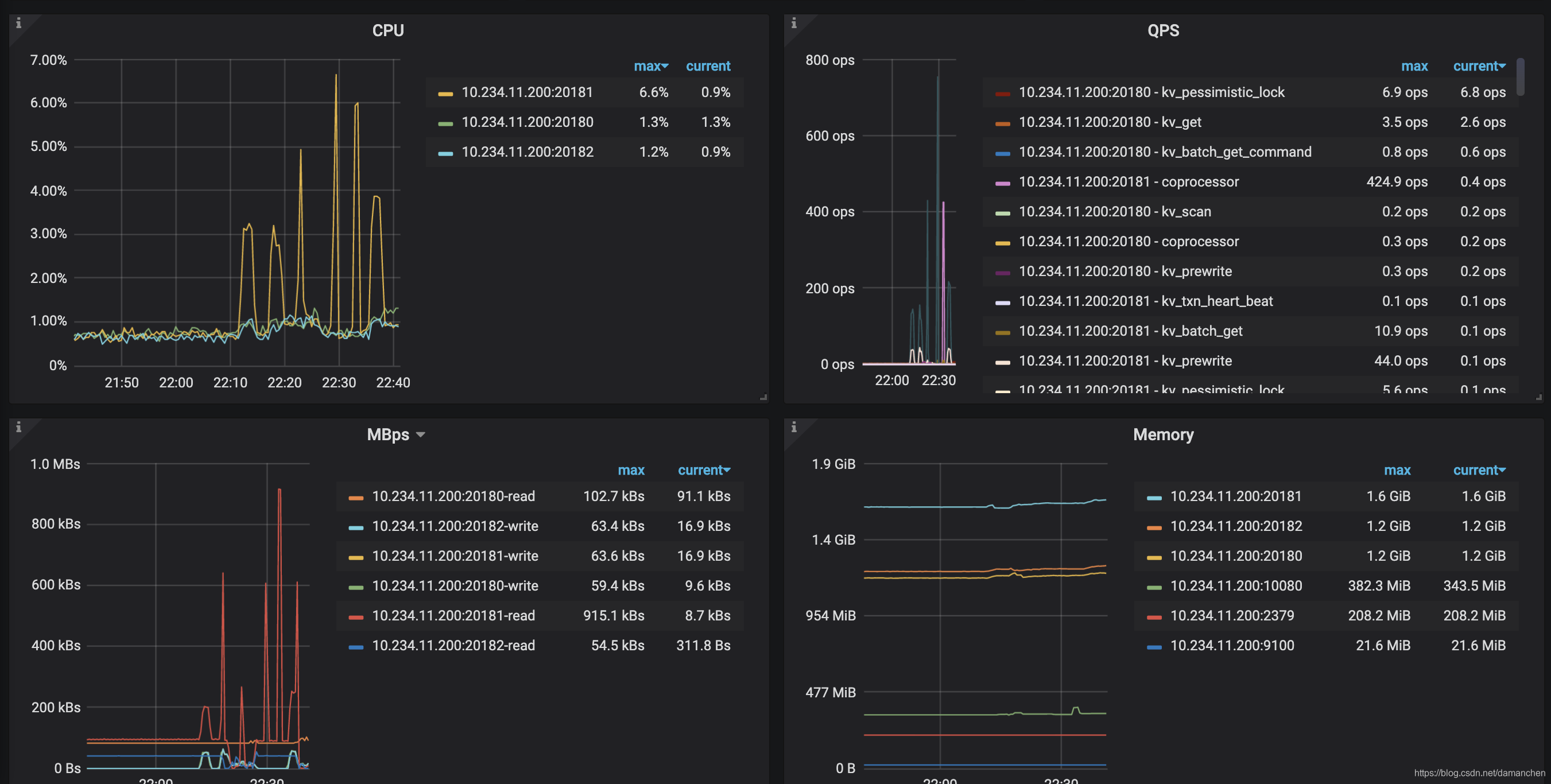Toggle CPU series 10.234.11.200:20181

tap(527, 92)
